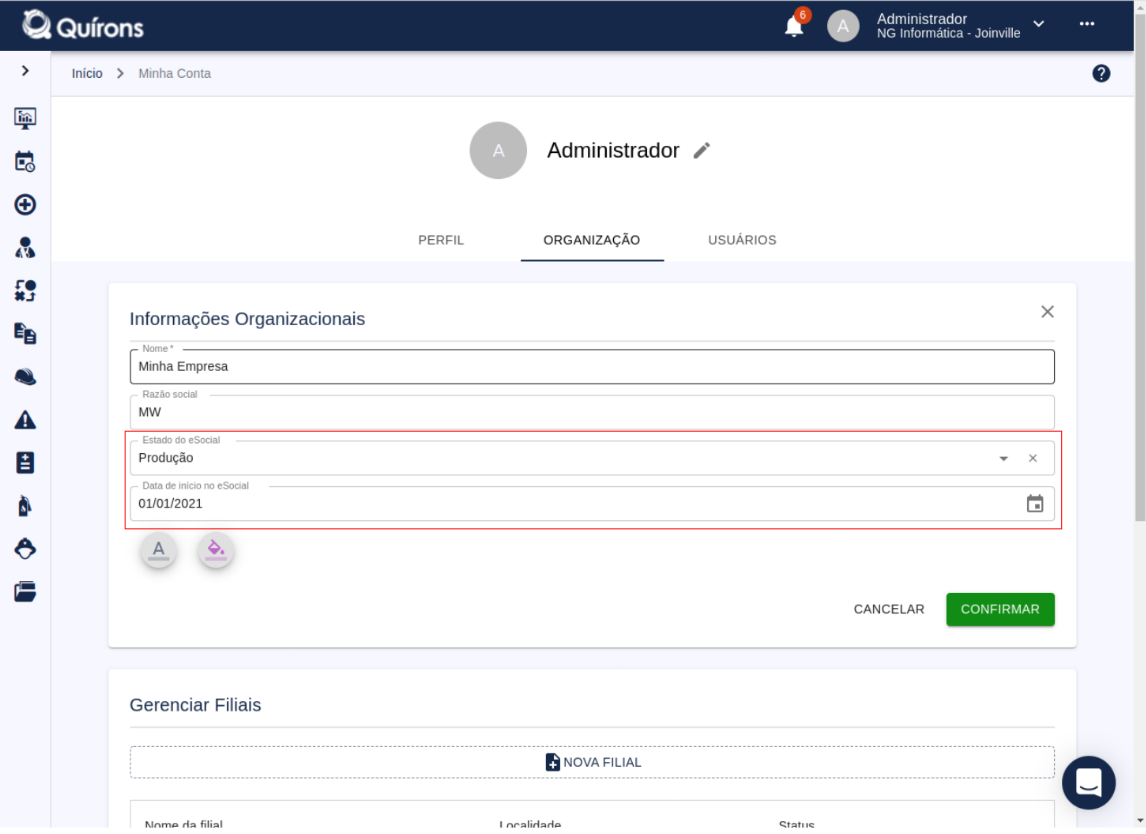
Task: Open the three-dots more options menu
Action: [1087, 24]
